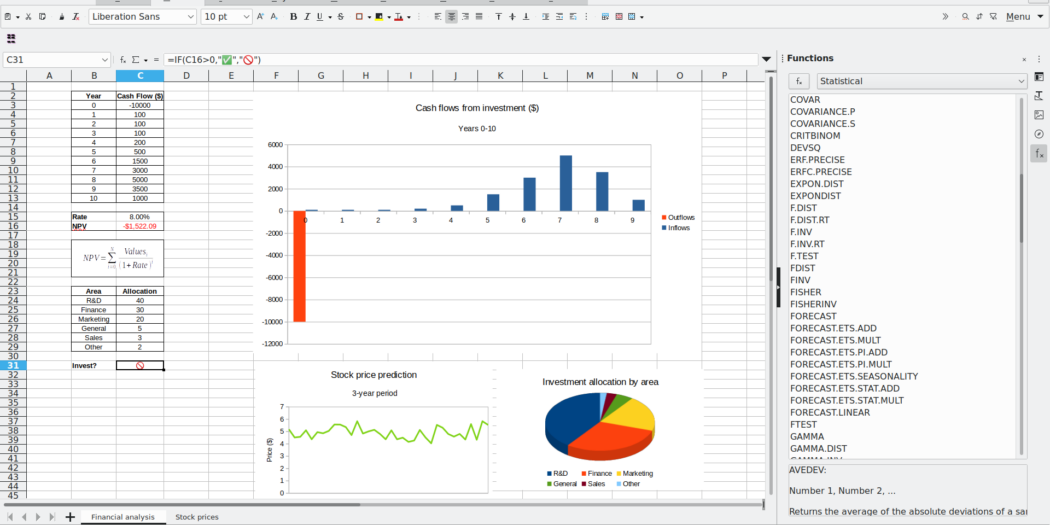Screen dimensions: 1050x525
Task: Open the Borders dropdown arrow
Action: pos(368,17)
